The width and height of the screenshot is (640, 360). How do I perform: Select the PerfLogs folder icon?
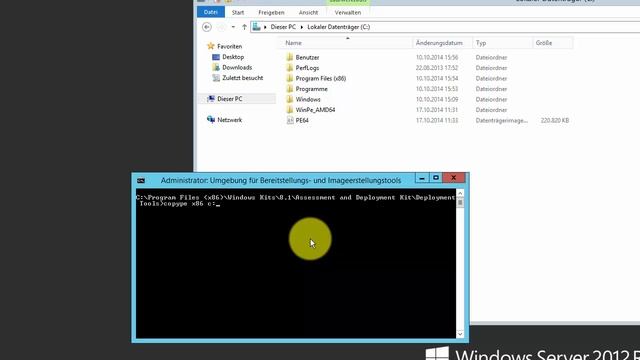pos(290,68)
